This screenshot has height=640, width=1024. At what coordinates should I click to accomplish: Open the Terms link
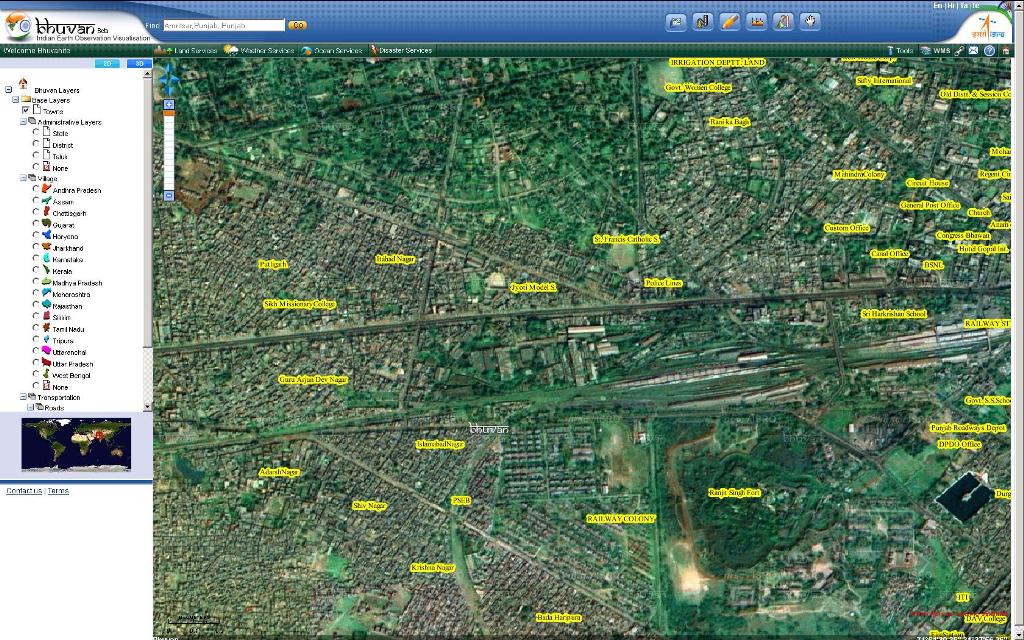tap(58, 491)
